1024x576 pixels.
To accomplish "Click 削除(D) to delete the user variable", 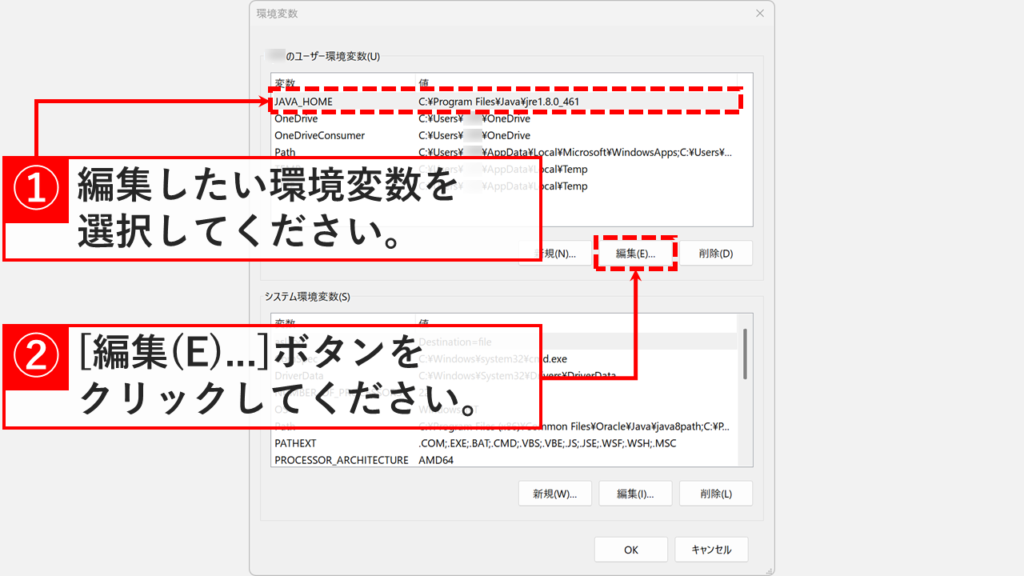I will tap(715, 252).
